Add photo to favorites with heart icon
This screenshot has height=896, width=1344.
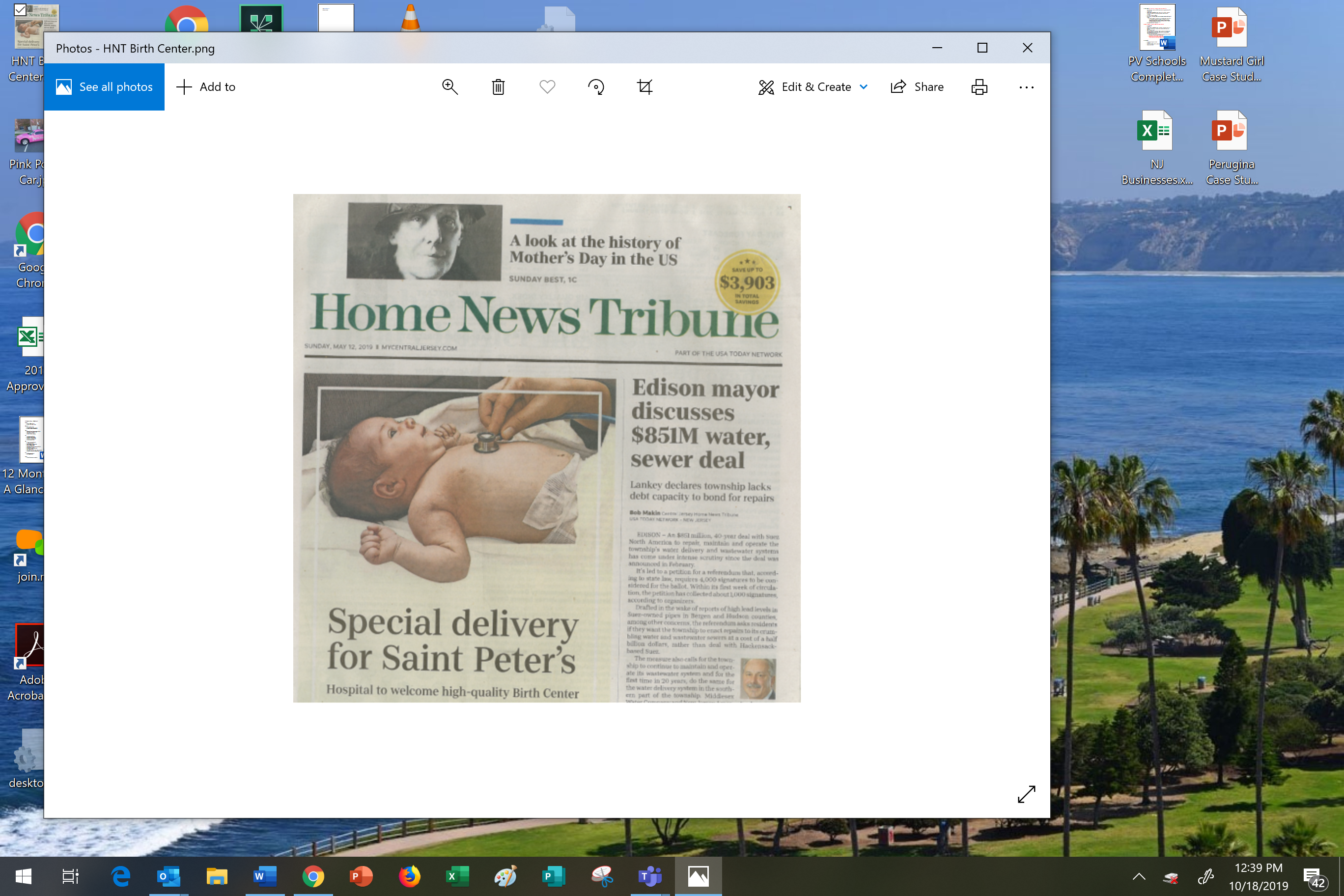click(x=547, y=87)
